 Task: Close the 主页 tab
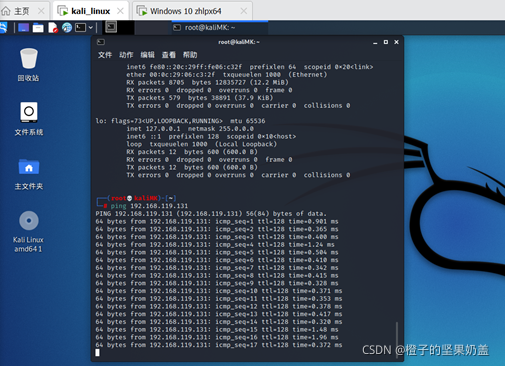(41, 11)
